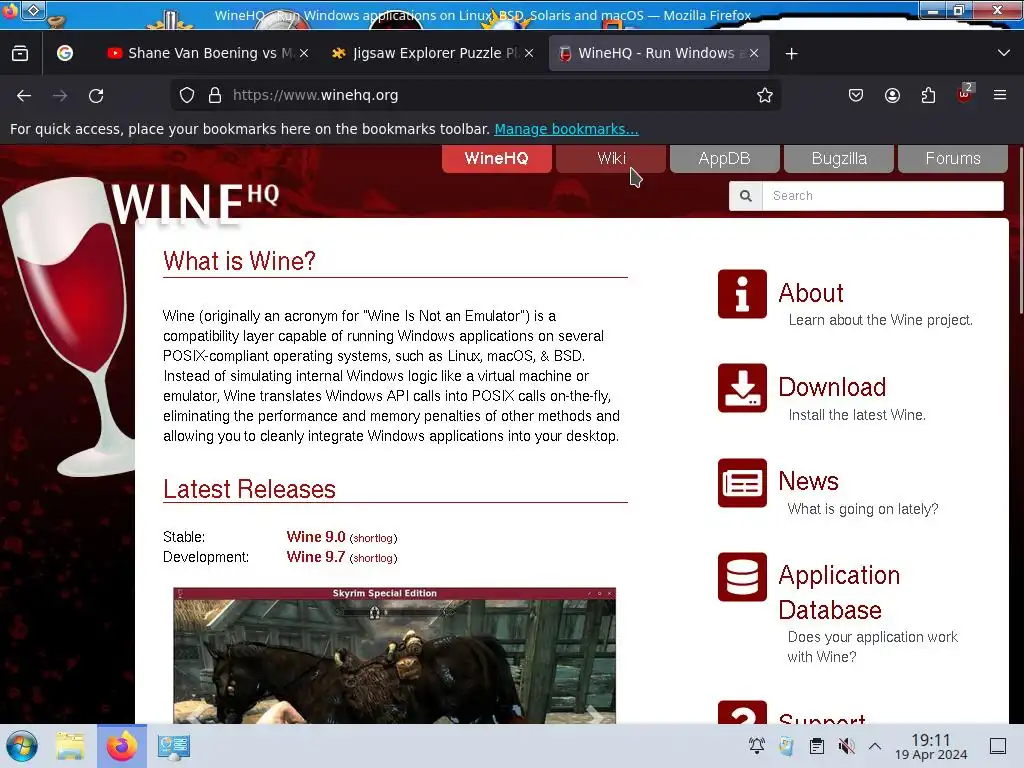This screenshot has width=1024, height=768.
Task: Reload the current page
Action: point(96,96)
